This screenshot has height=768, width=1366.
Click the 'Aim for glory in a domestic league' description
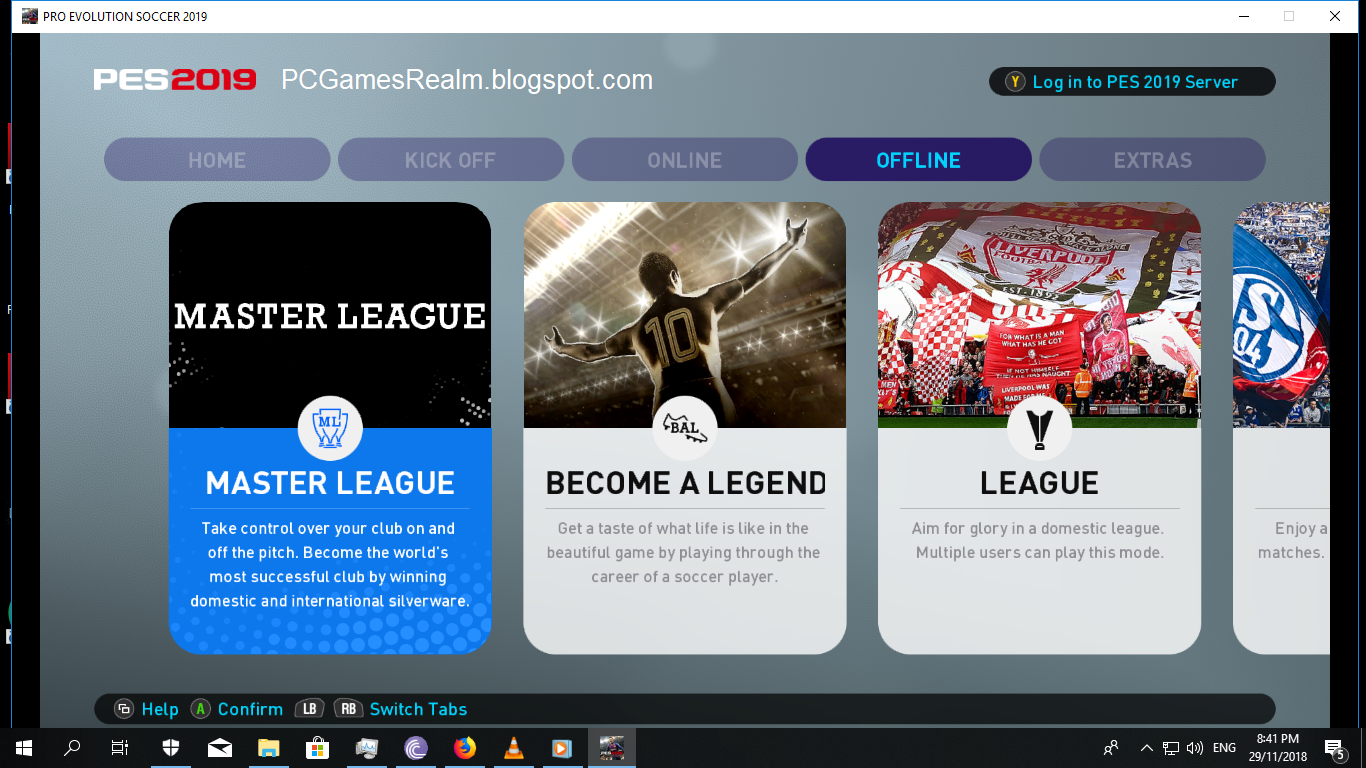(1039, 540)
